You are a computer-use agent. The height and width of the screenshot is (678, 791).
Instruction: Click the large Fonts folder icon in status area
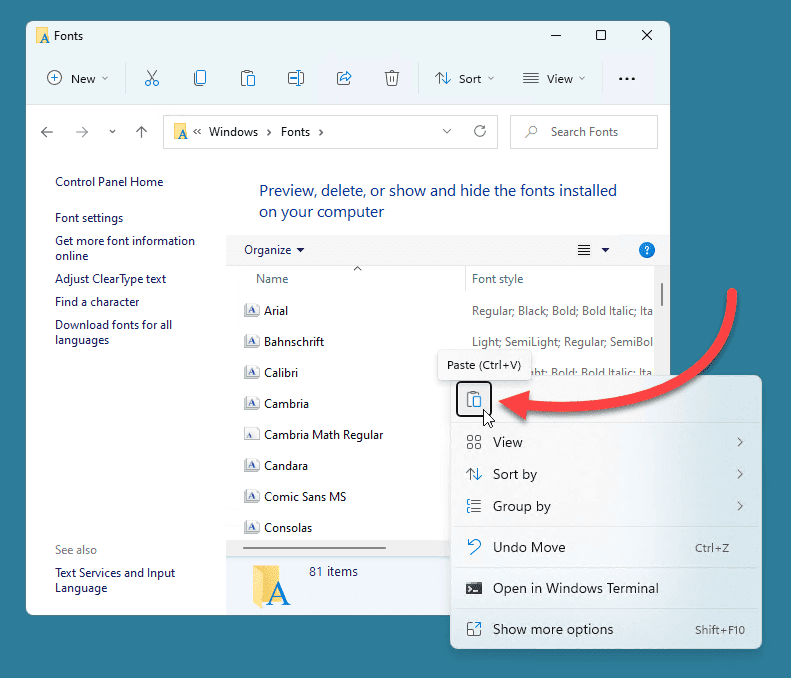271,586
